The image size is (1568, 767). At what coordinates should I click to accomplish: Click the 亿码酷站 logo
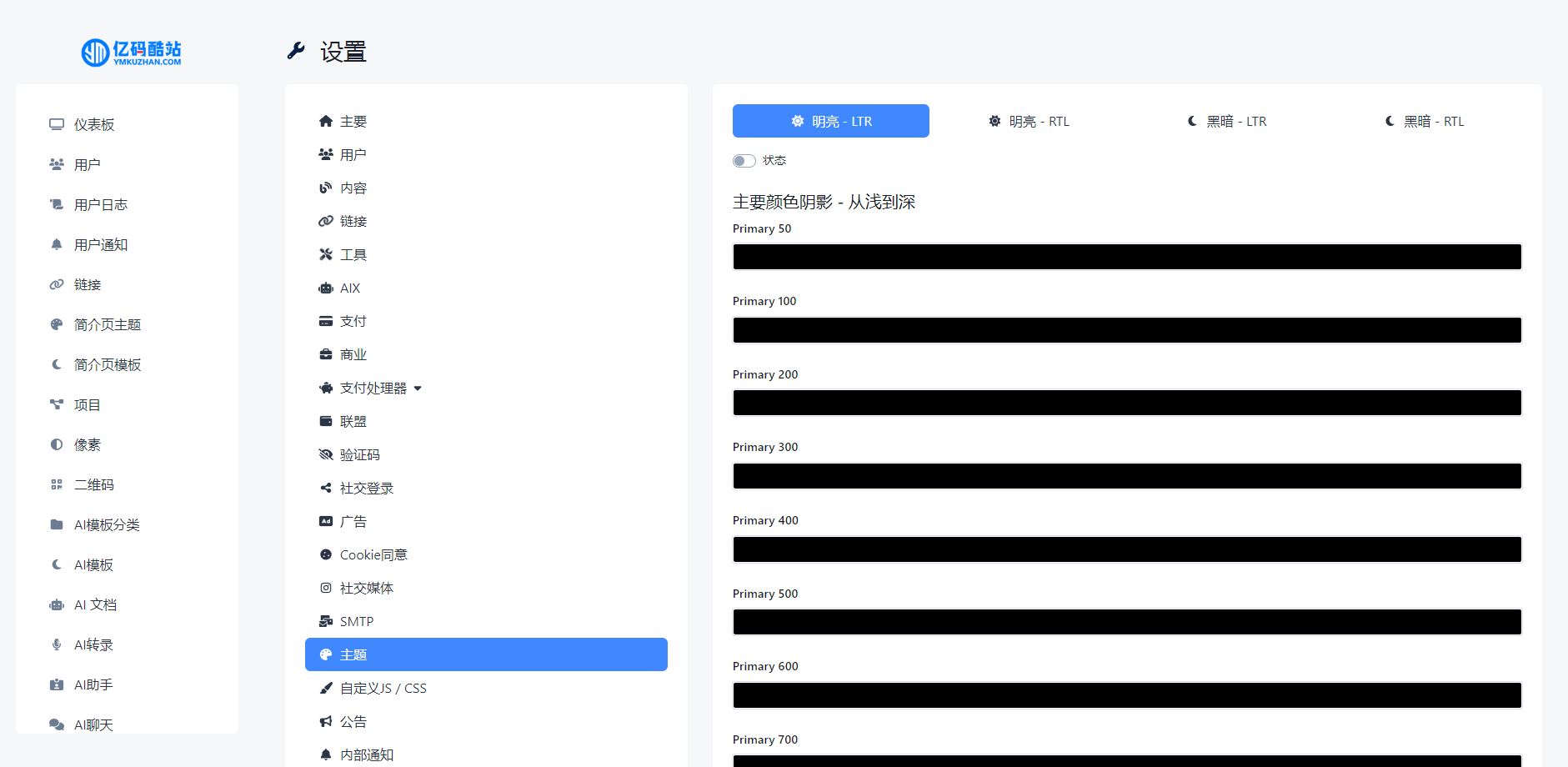132,52
